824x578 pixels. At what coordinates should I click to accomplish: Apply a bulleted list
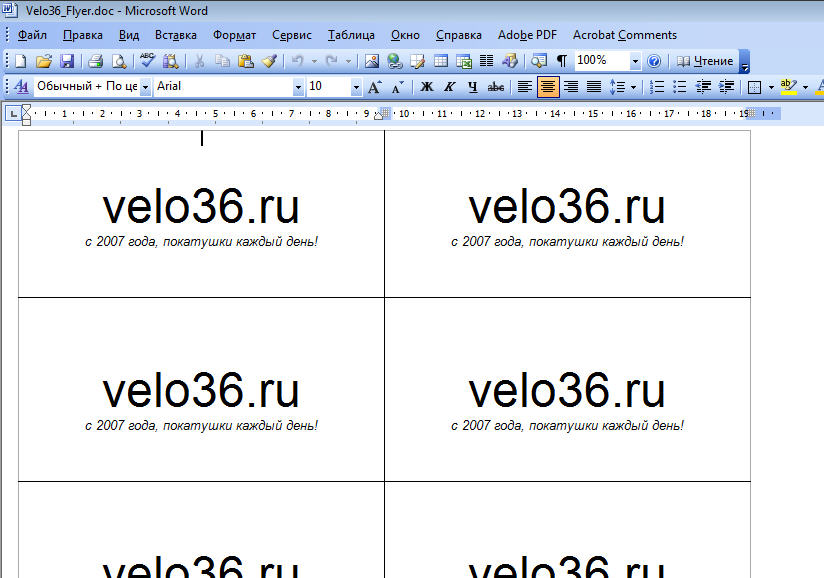(x=680, y=86)
